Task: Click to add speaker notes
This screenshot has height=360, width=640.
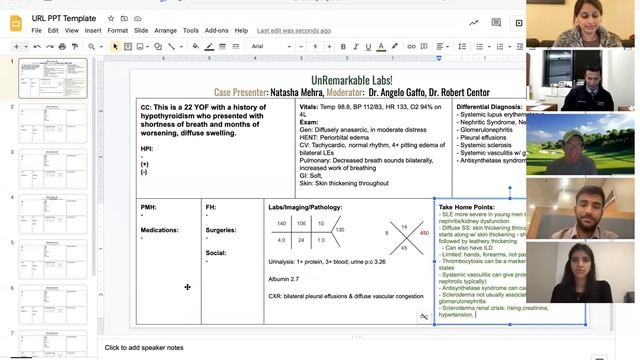Action: pyautogui.click(x=144, y=348)
